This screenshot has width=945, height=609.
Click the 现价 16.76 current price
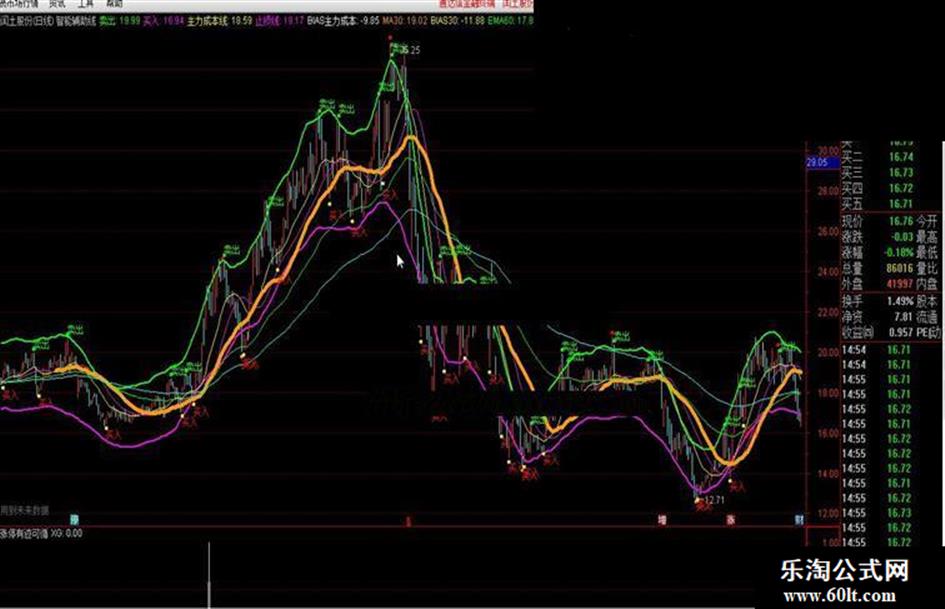pos(901,221)
